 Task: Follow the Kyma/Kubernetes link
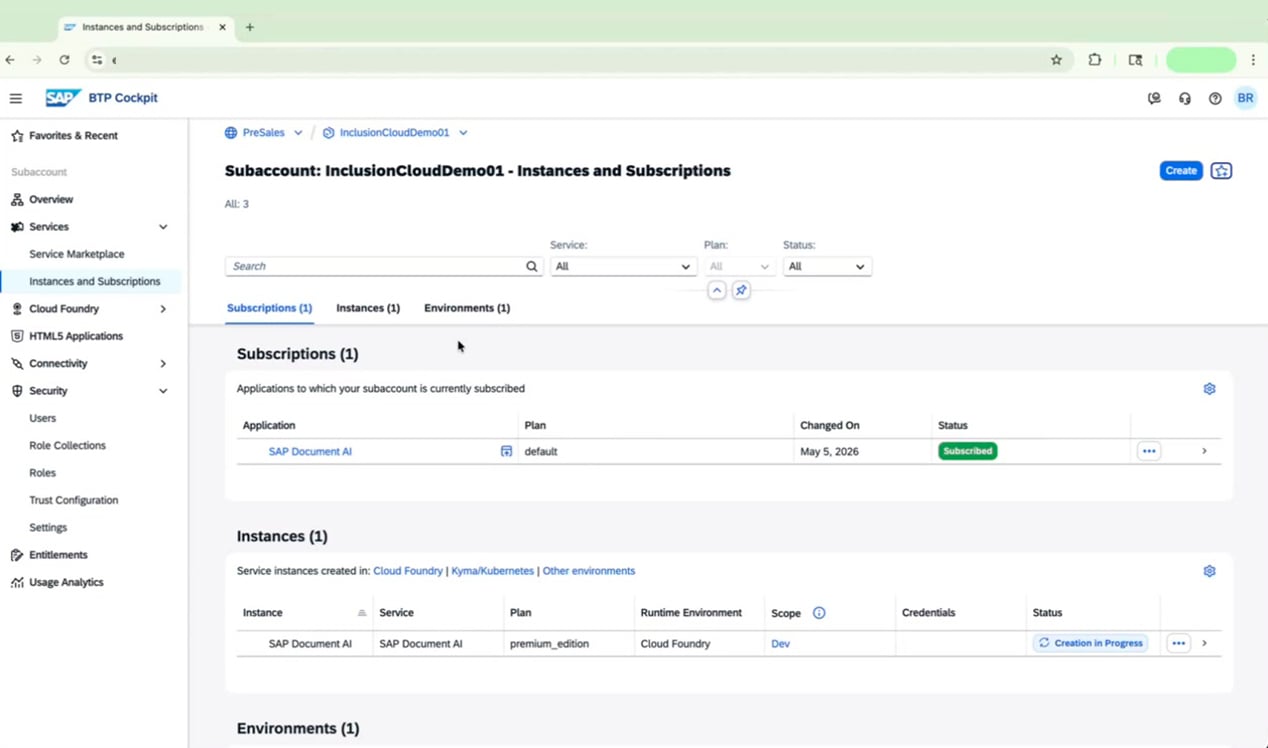[492, 571]
